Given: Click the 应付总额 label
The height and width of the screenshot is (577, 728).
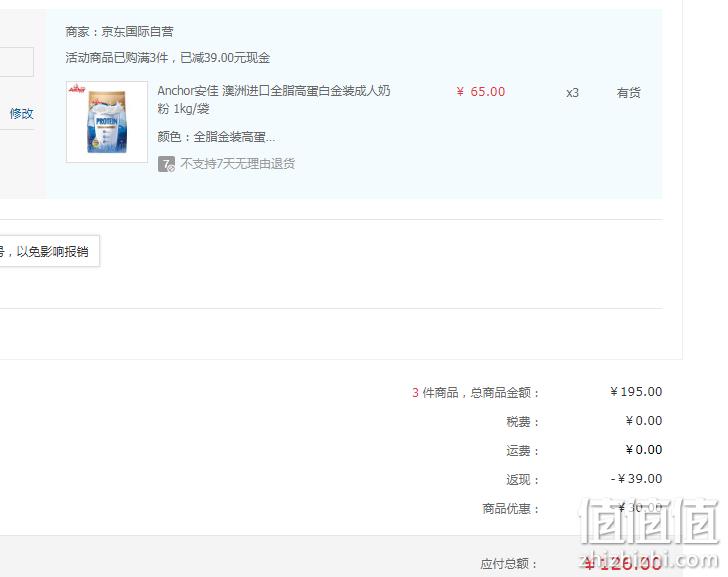Looking at the screenshot, I should 508,564.
